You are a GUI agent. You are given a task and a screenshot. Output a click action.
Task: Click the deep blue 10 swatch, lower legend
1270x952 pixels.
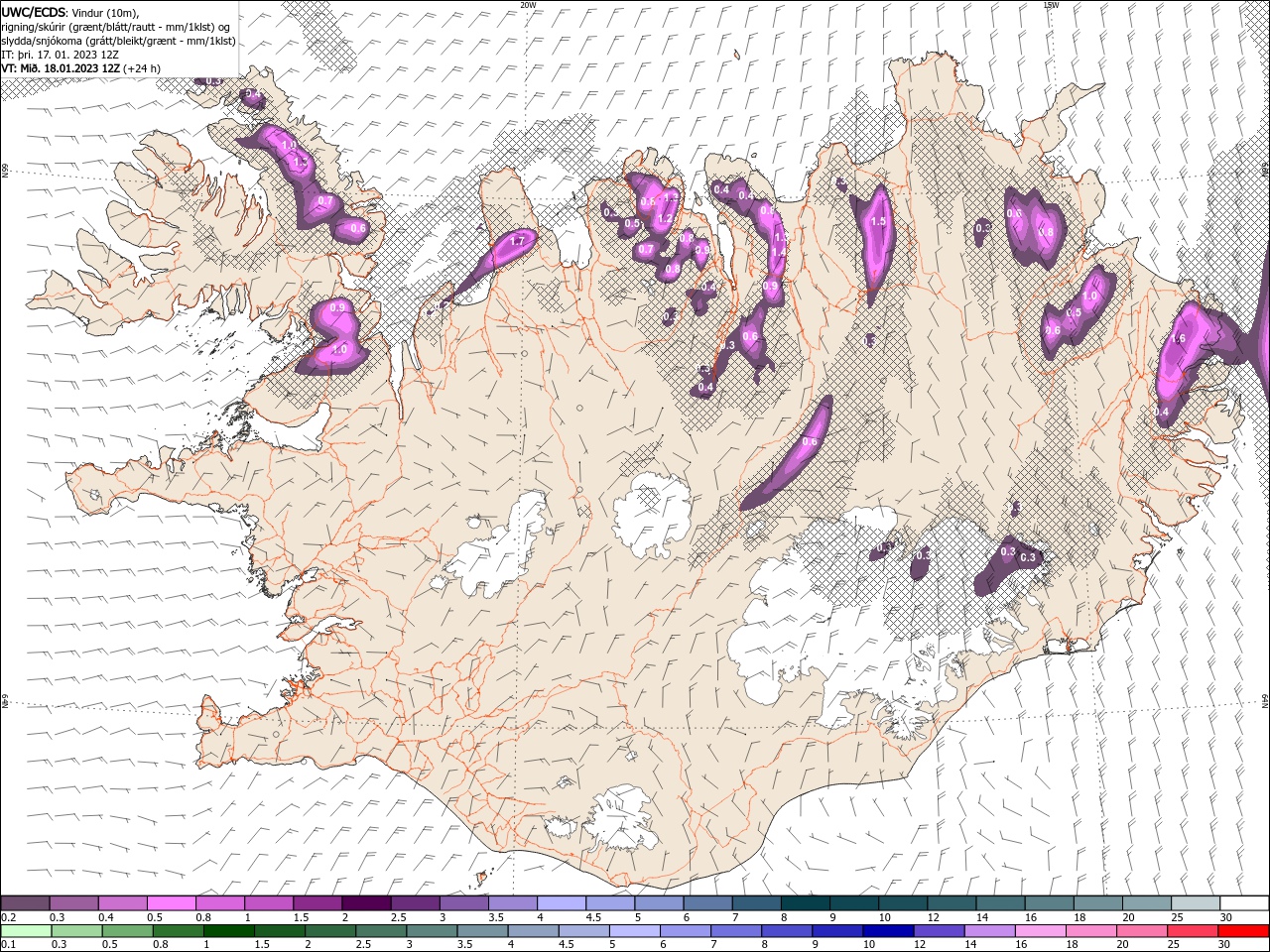coord(888,931)
